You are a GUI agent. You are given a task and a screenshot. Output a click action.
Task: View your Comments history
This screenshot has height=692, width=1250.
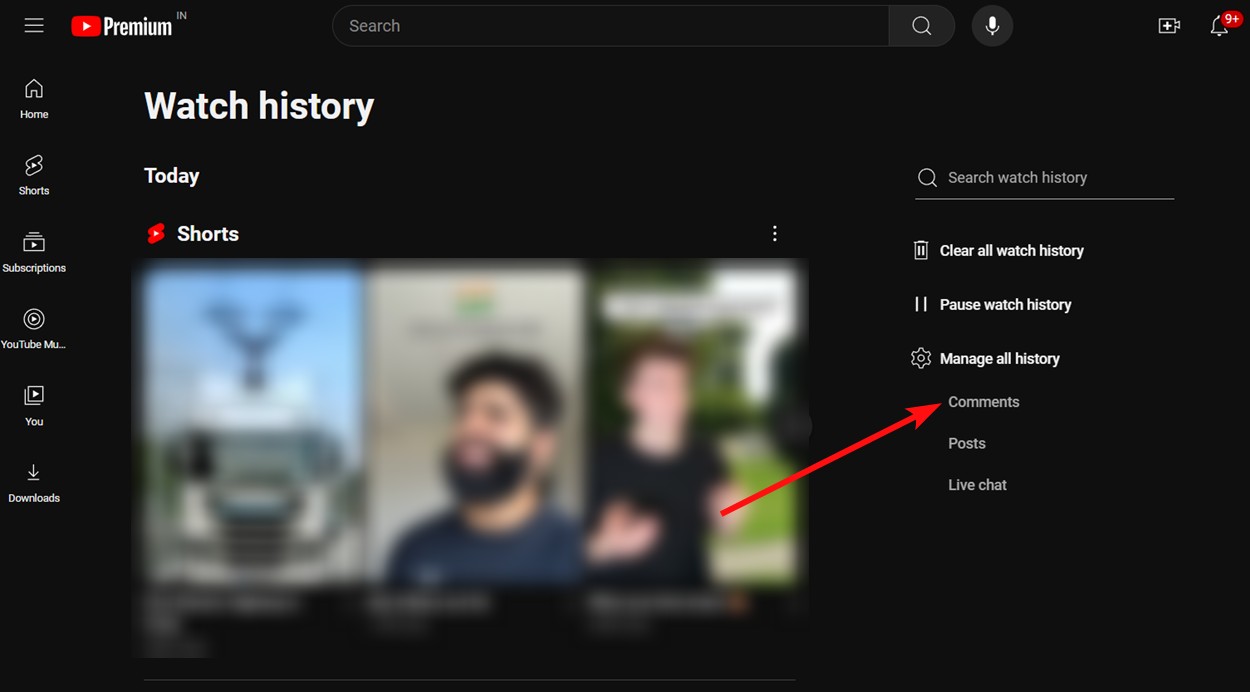pos(983,401)
